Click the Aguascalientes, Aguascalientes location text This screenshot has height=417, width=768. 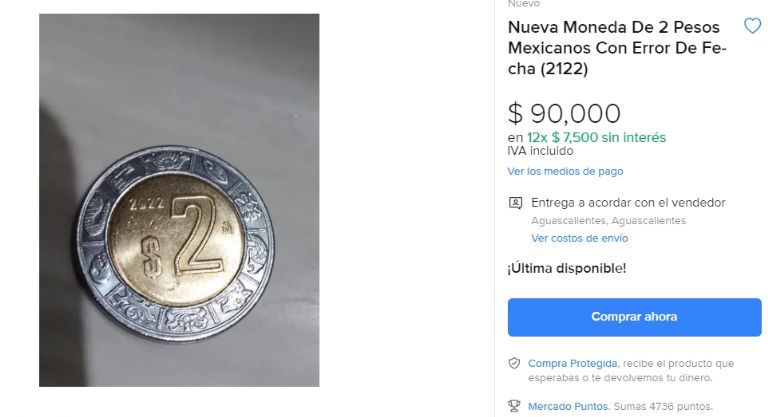click(608, 221)
